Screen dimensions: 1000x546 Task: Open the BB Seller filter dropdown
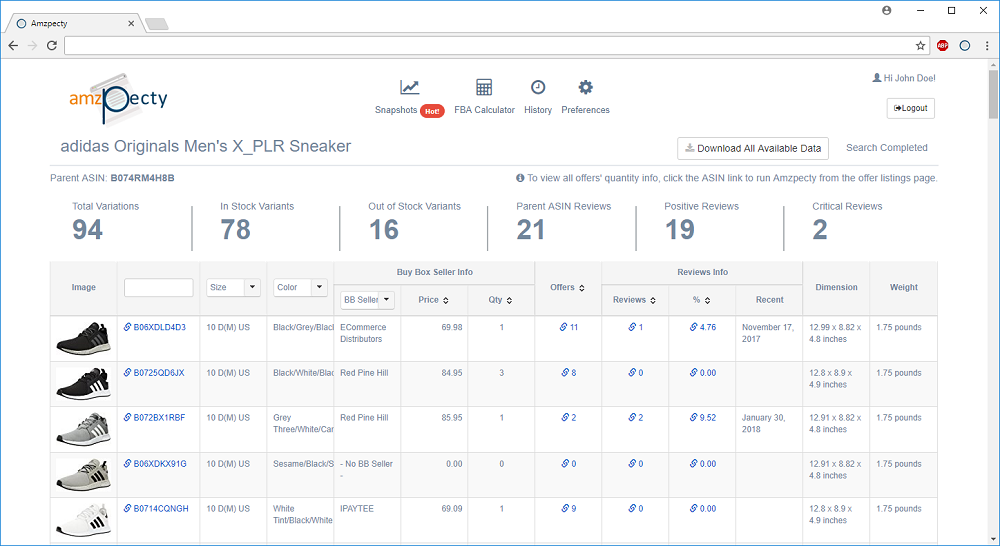click(367, 300)
